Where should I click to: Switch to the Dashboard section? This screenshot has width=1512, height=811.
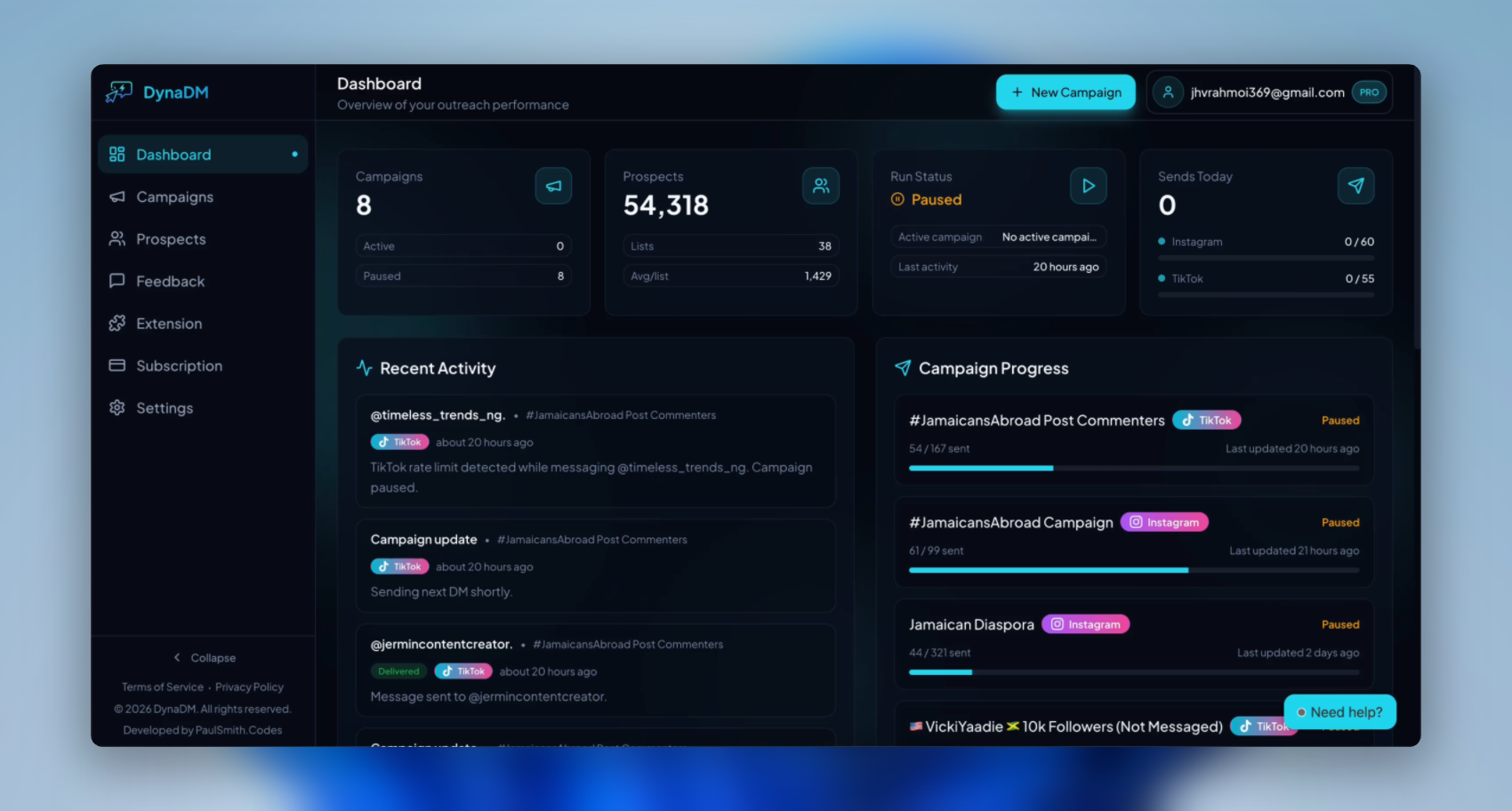(173, 154)
